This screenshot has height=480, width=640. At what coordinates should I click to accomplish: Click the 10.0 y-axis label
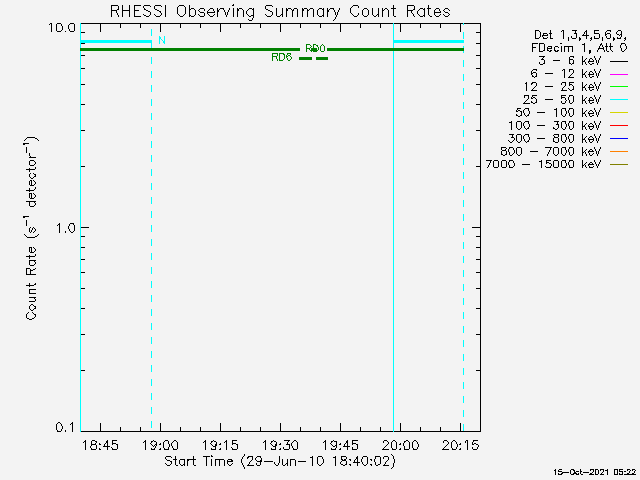pyautogui.click(x=62, y=28)
